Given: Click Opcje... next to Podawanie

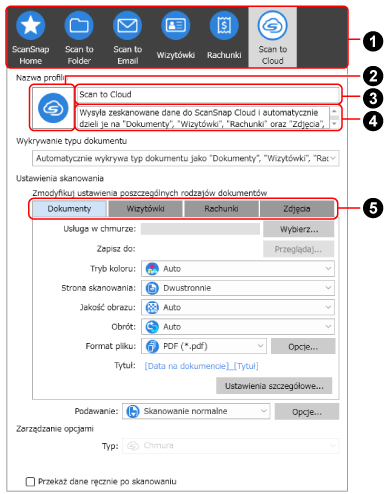Looking at the screenshot, I should [307, 412].
